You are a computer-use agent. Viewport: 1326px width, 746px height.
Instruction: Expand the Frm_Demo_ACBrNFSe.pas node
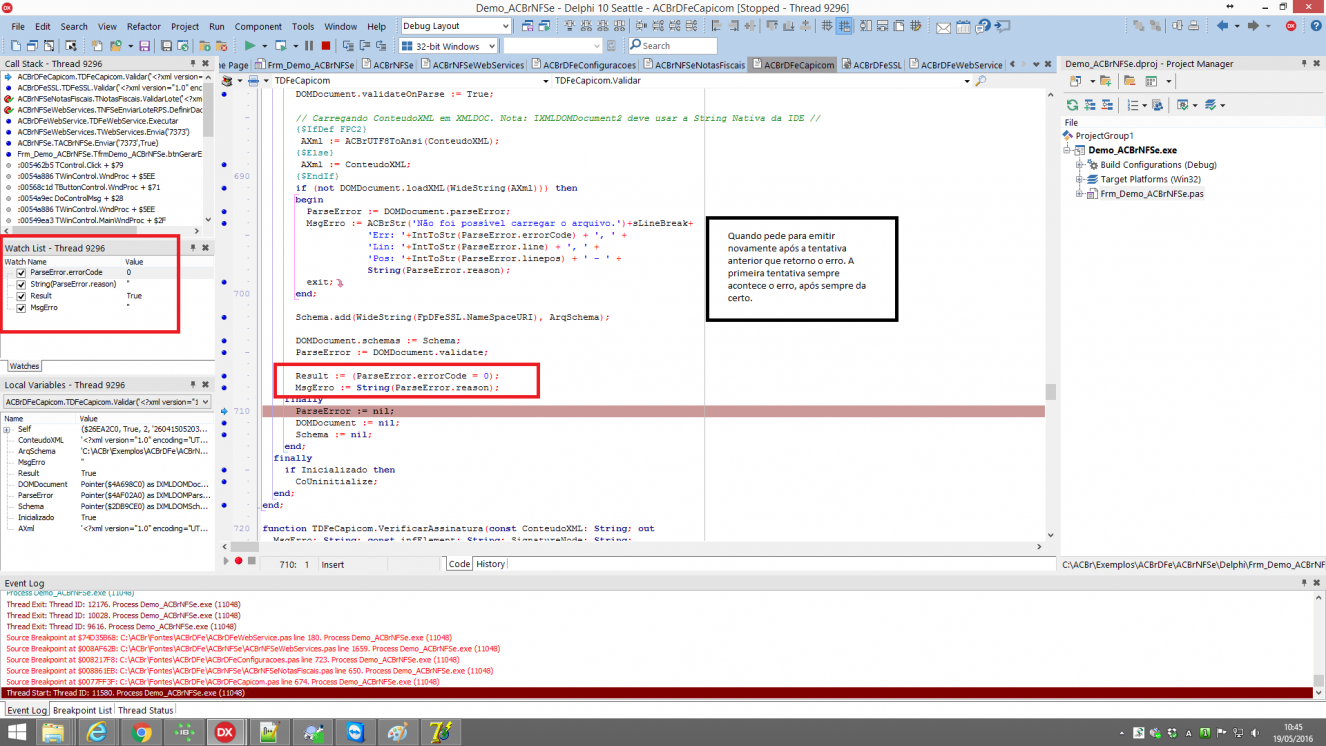1080,194
